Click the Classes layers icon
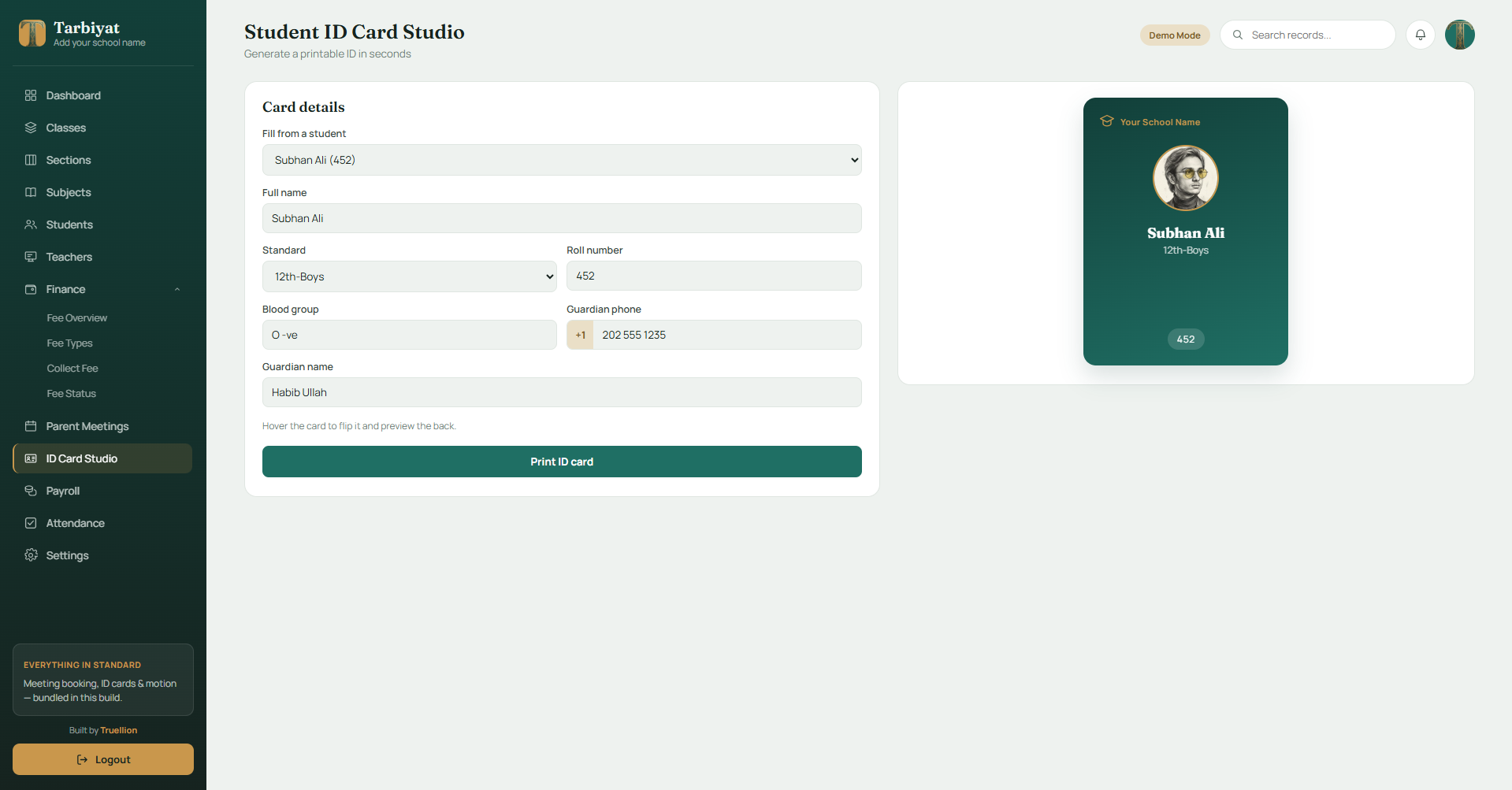 pos(31,128)
